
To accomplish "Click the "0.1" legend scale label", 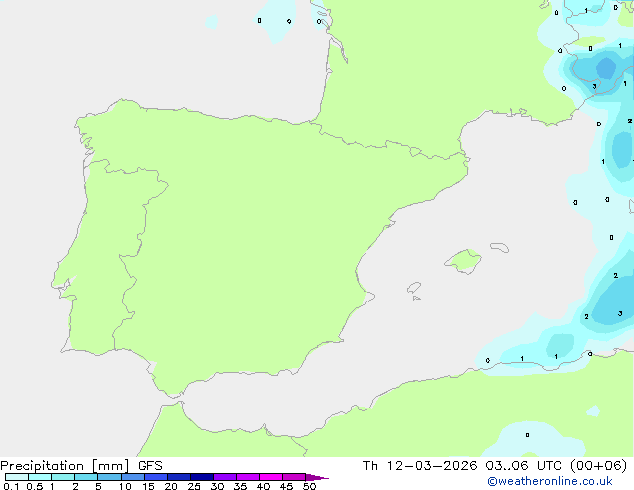I will pyautogui.click(x=11, y=486).
